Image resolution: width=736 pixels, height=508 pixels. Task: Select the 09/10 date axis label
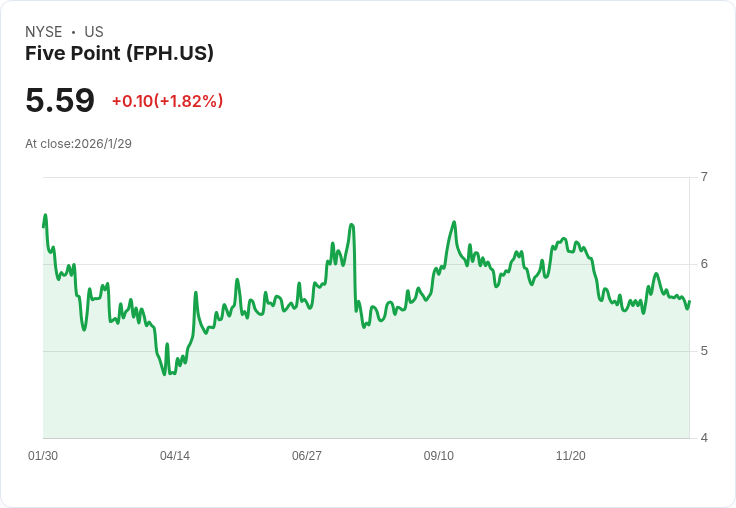(439, 456)
